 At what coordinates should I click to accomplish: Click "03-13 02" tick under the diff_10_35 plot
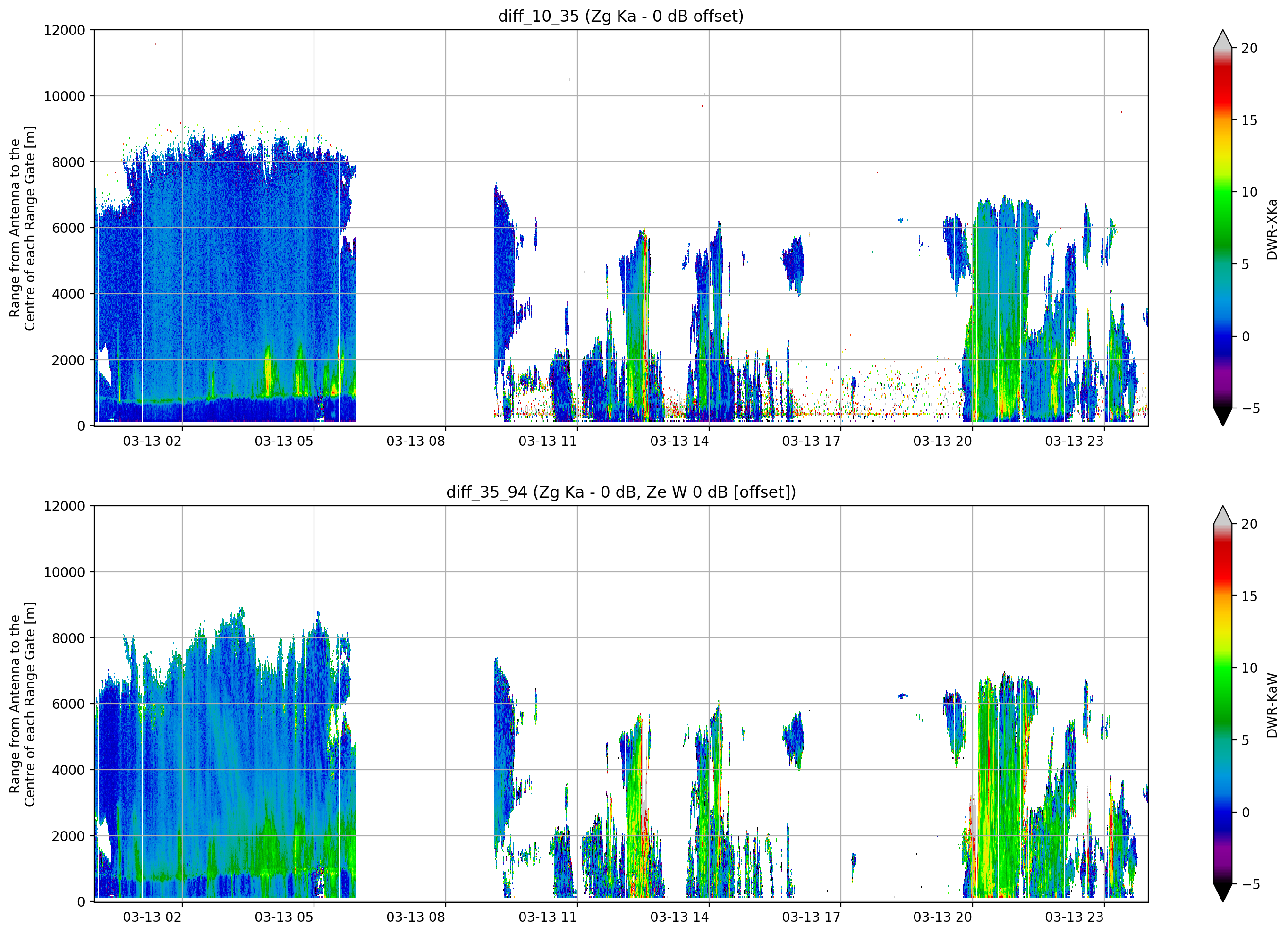(x=152, y=442)
